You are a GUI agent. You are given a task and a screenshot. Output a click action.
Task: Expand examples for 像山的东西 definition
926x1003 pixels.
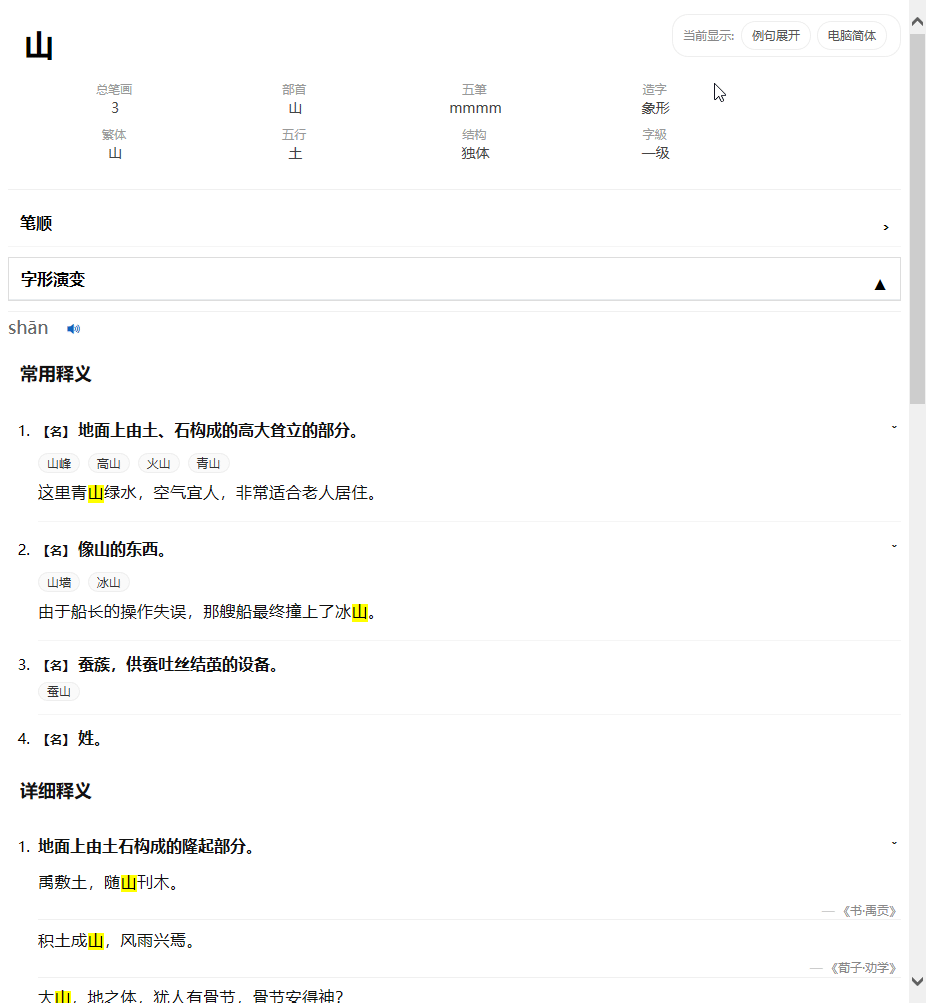893,545
